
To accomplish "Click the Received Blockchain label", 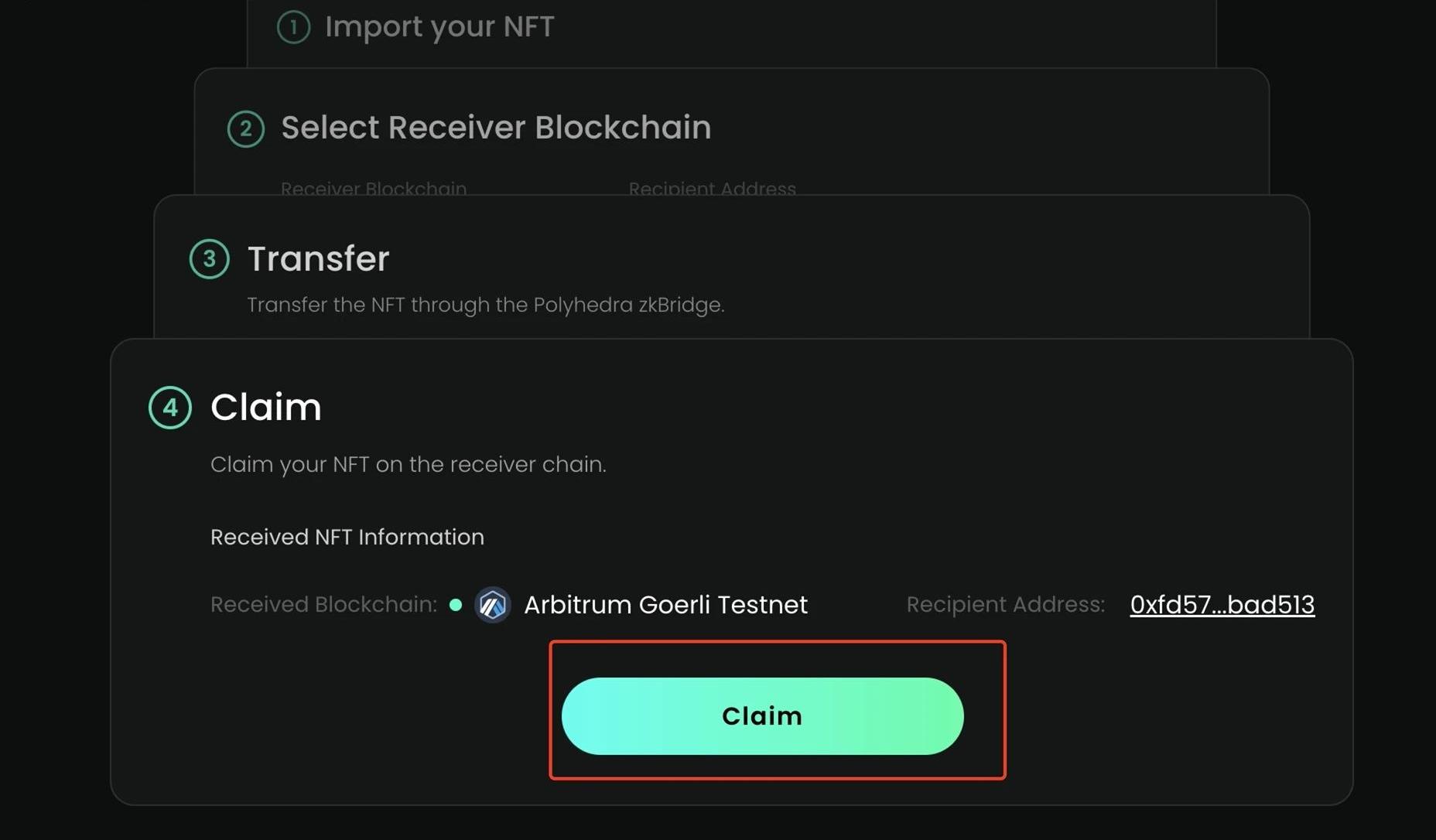I will (323, 605).
